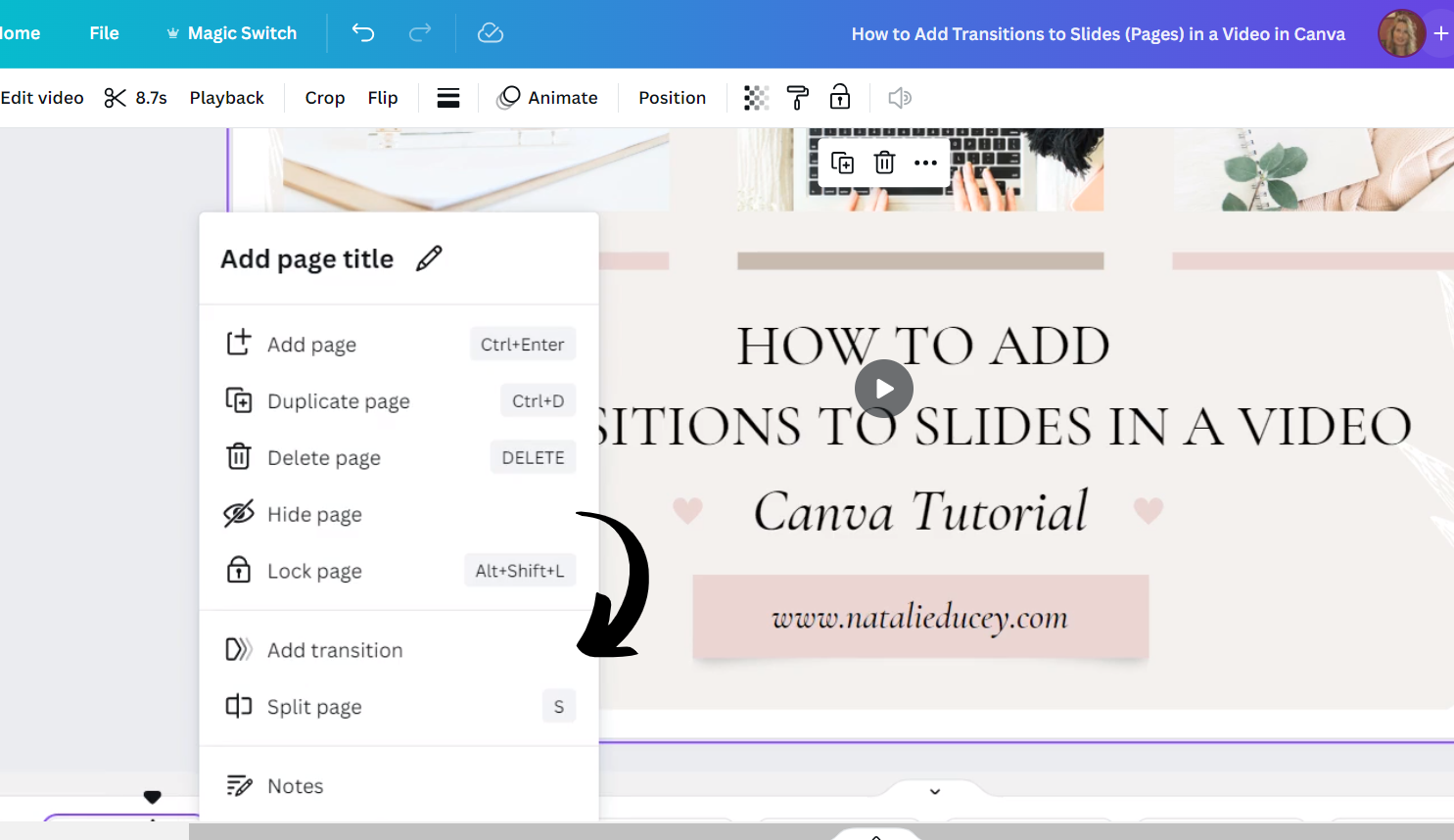Select Delete page menu entry

pos(399,458)
